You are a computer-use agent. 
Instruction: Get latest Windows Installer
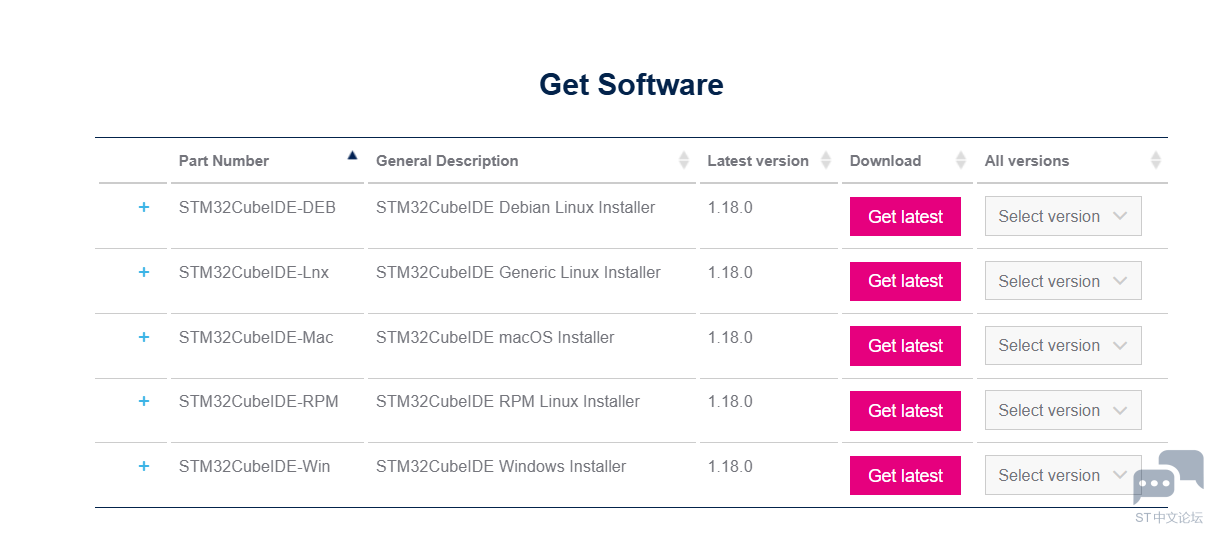click(905, 475)
